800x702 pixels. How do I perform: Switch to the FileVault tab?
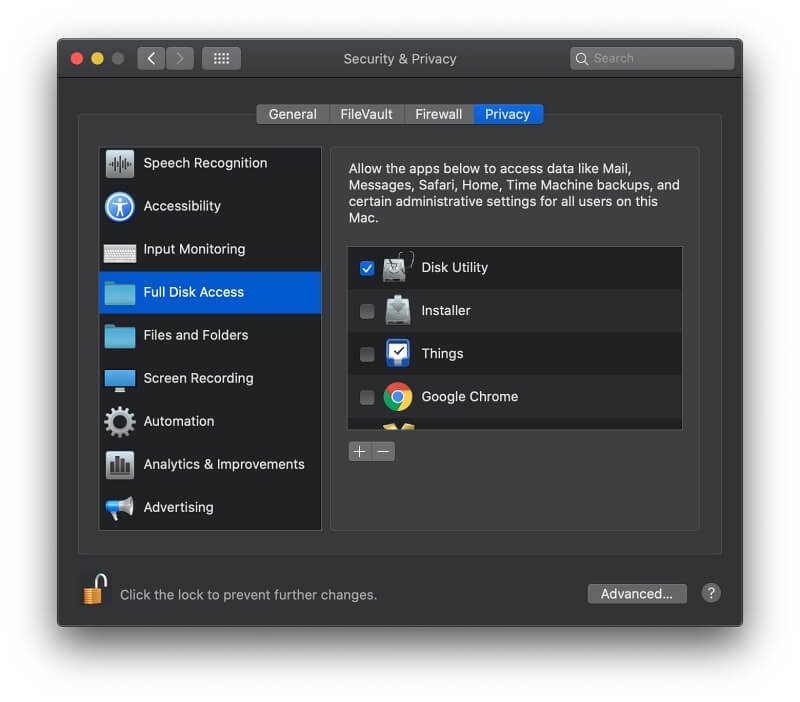pos(366,114)
